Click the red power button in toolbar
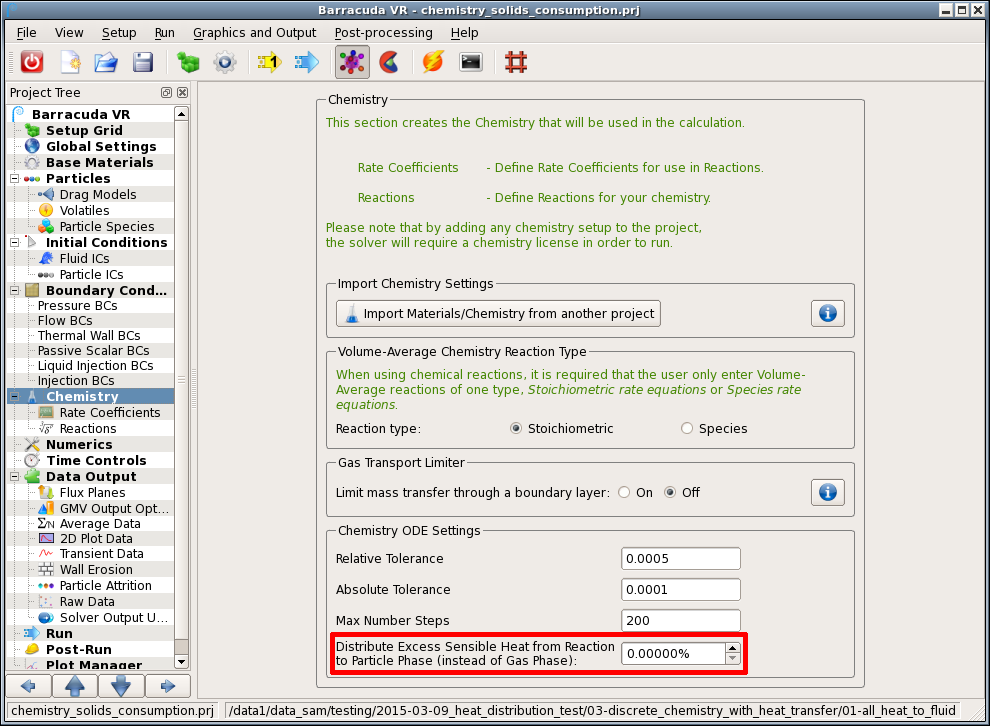 pos(32,62)
